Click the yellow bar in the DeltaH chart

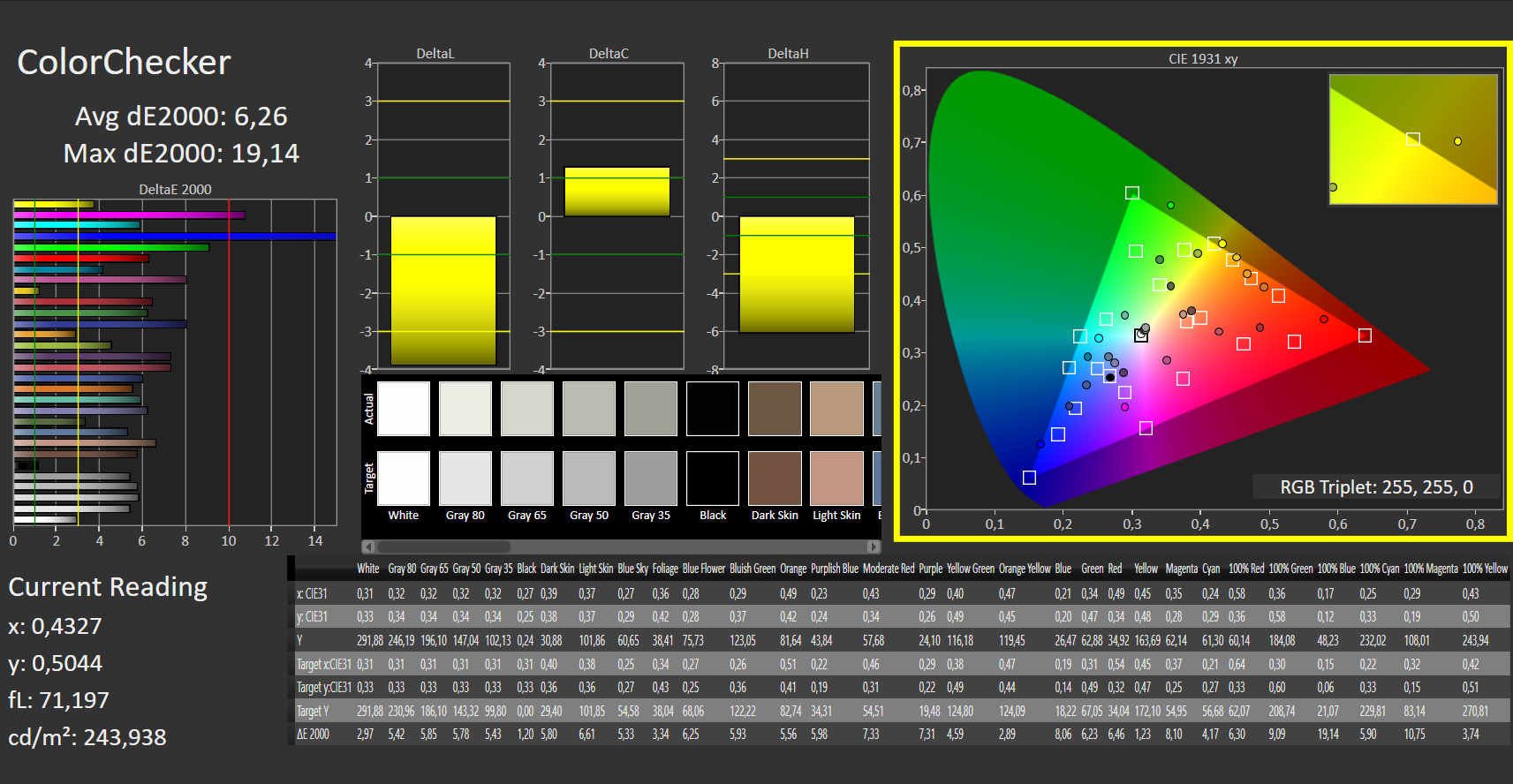pyautogui.click(x=797, y=275)
